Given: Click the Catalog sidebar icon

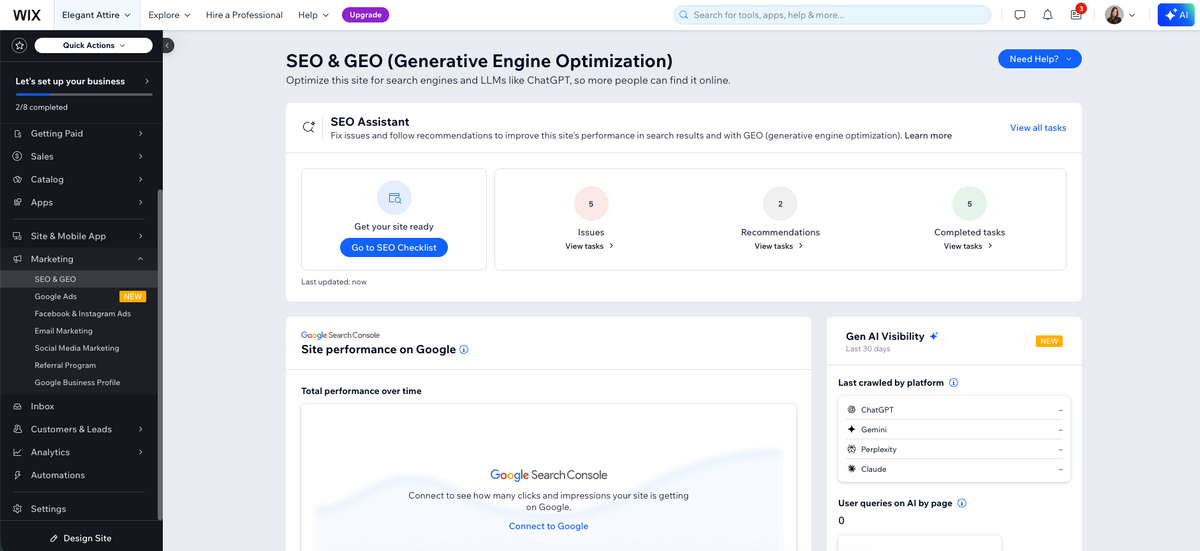Looking at the screenshot, I should (19, 179).
